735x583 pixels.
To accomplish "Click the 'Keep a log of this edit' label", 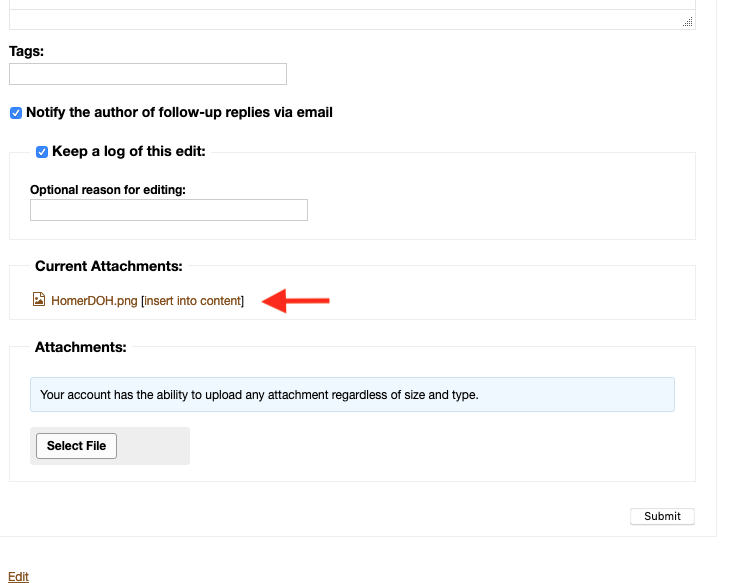I will [128, 151].
